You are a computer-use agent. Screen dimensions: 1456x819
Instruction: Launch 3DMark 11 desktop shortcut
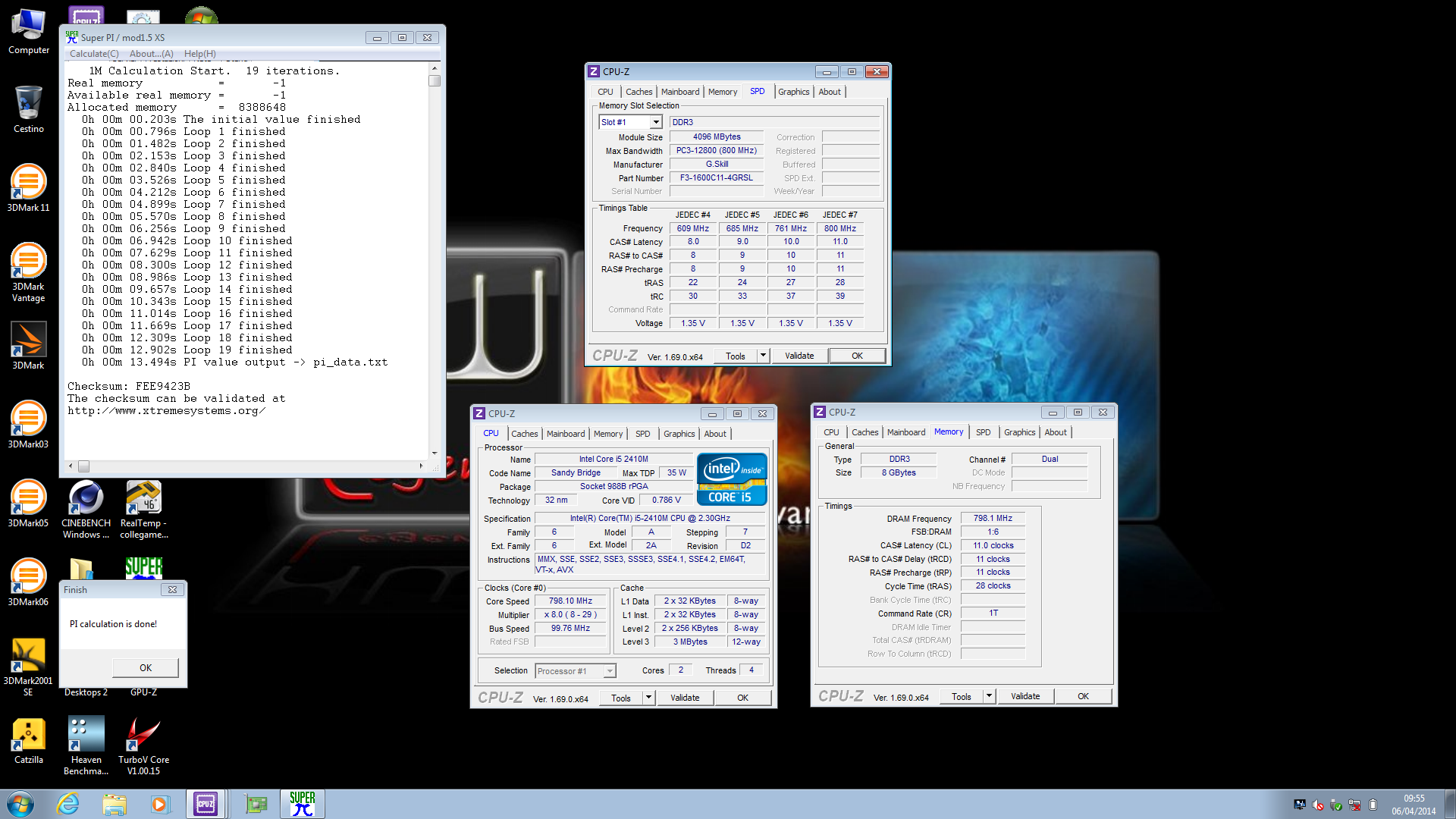pos(29,188)
